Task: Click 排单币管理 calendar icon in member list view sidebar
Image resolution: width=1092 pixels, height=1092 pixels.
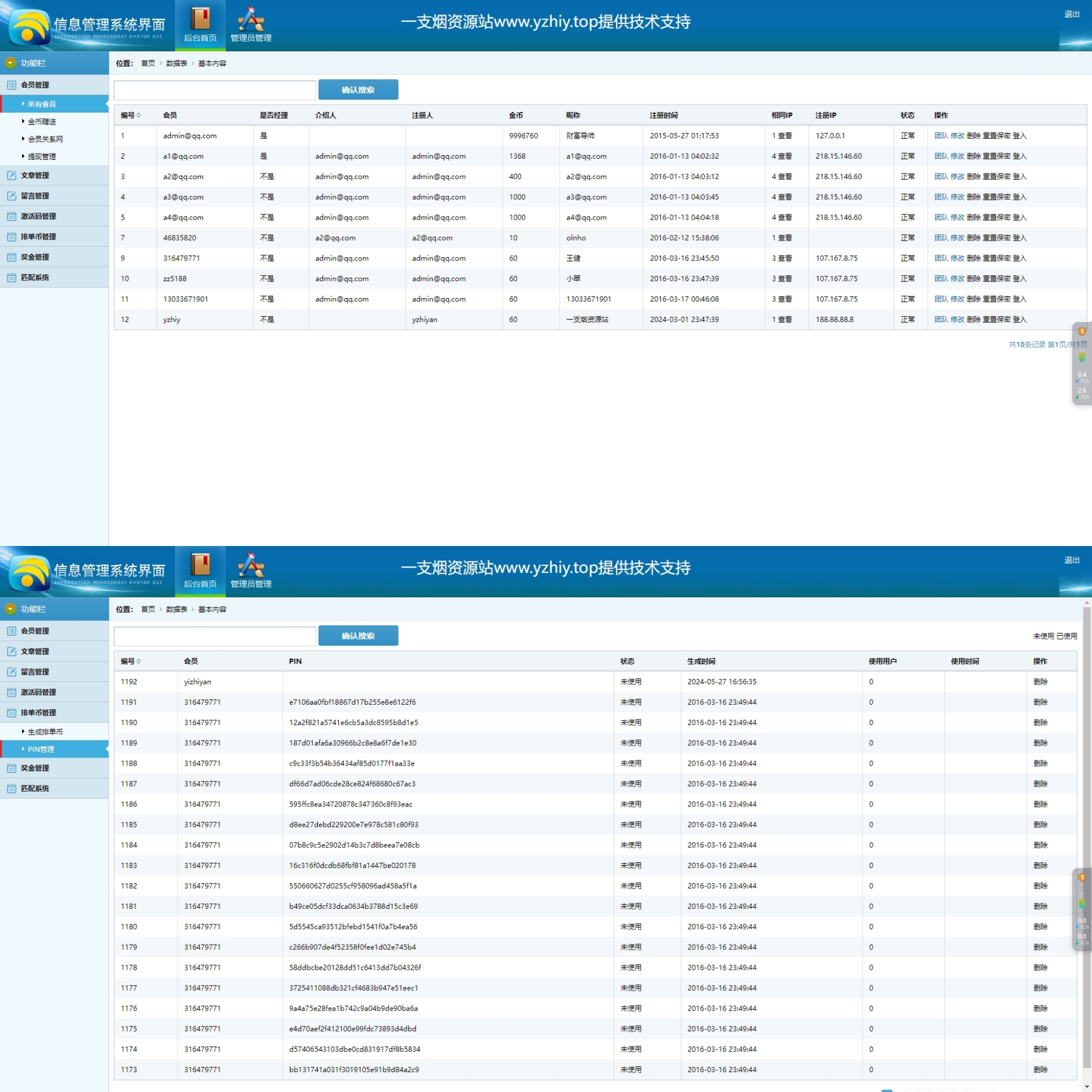Action: point(11,237)
